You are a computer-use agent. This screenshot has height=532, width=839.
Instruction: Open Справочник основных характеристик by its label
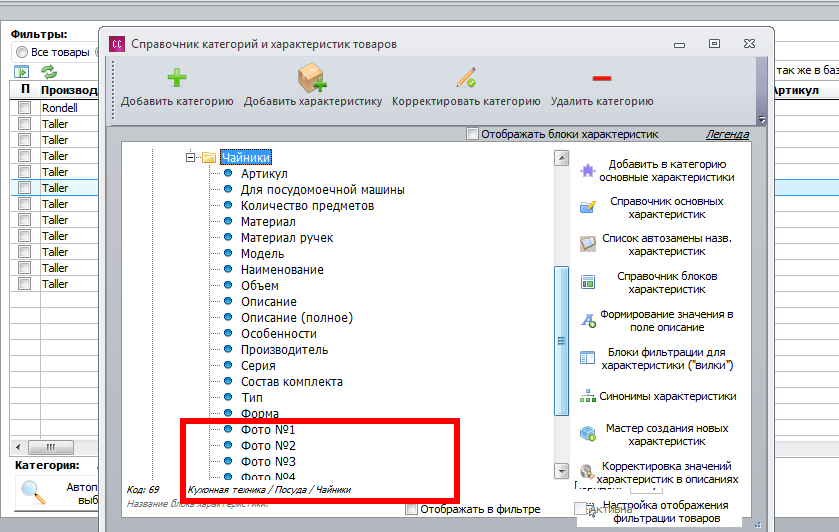tap(667, 208)
